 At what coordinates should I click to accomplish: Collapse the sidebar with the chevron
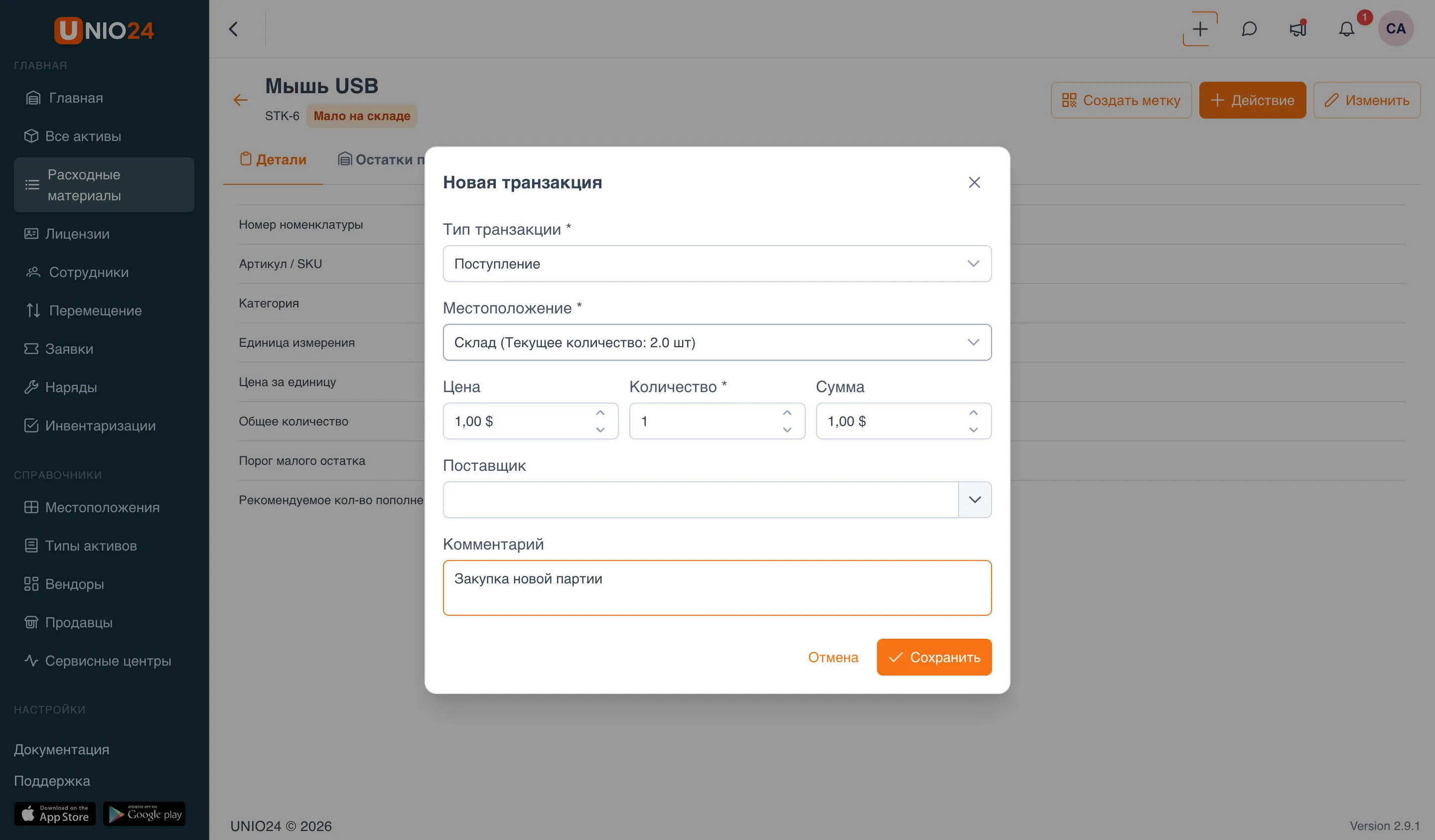tap(233, 29)
